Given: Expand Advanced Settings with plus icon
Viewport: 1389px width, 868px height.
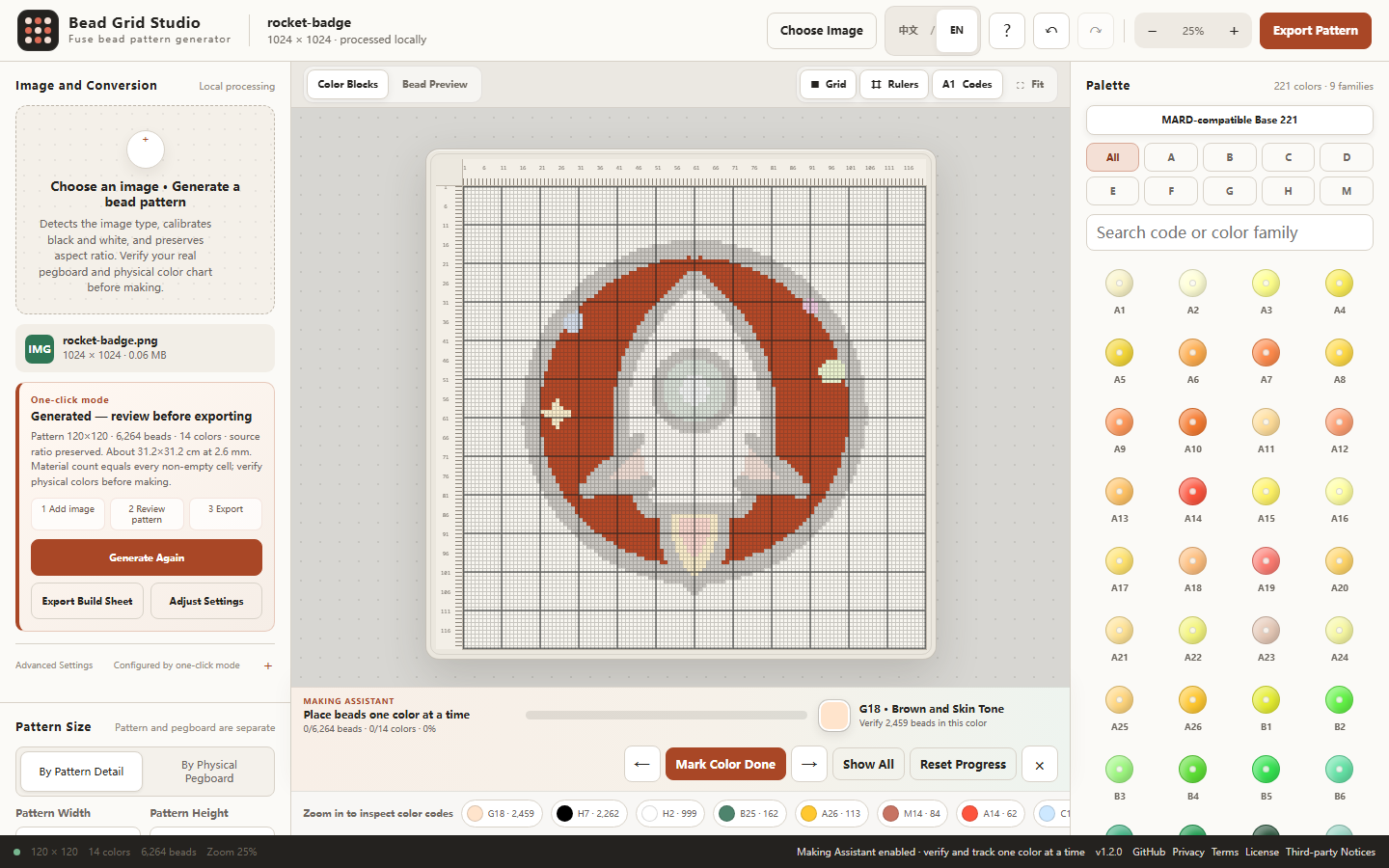Looking at the screenshot, I should coord(268,665).
